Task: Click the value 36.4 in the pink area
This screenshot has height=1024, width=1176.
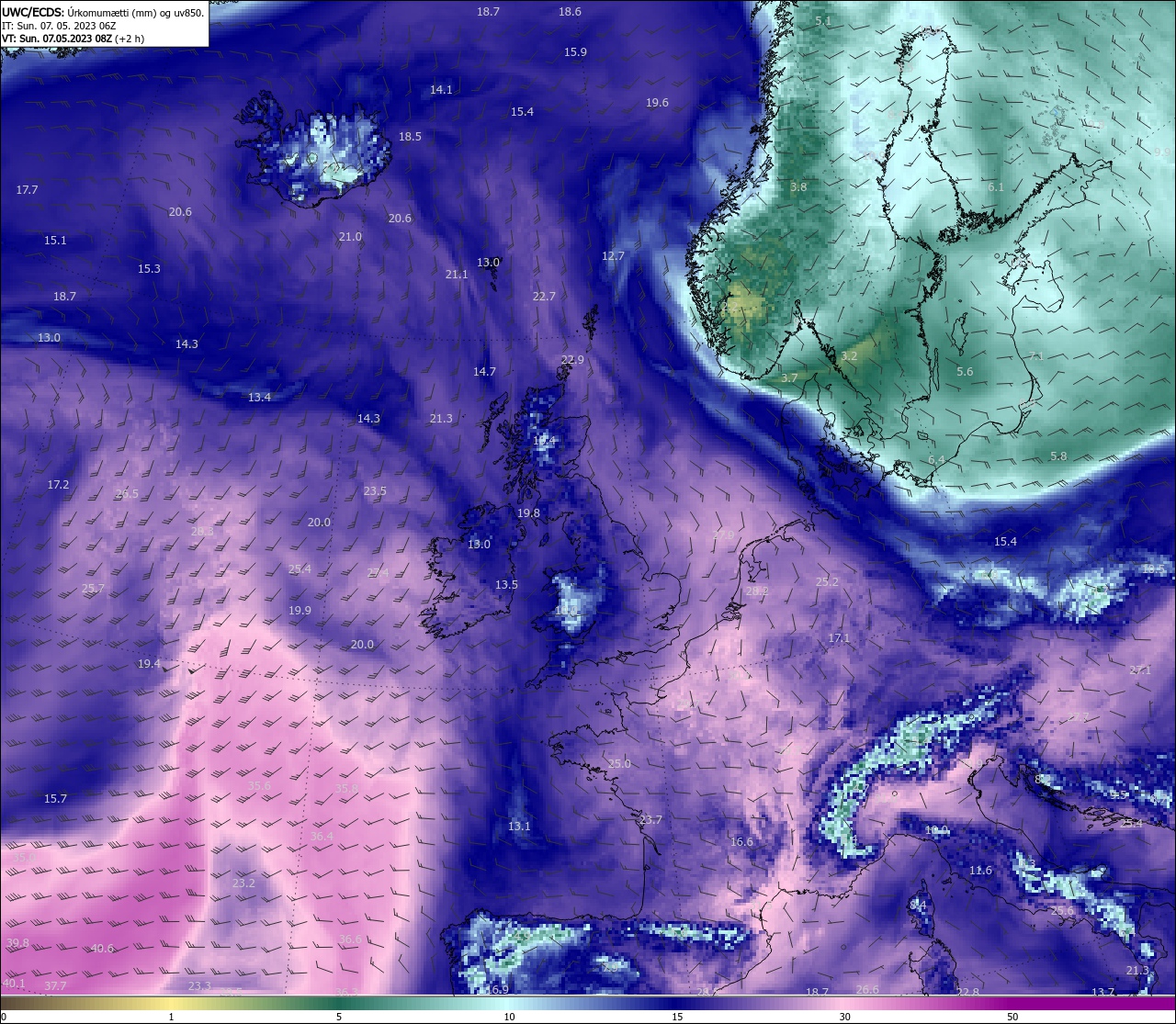Action: (x=322, y=837)
